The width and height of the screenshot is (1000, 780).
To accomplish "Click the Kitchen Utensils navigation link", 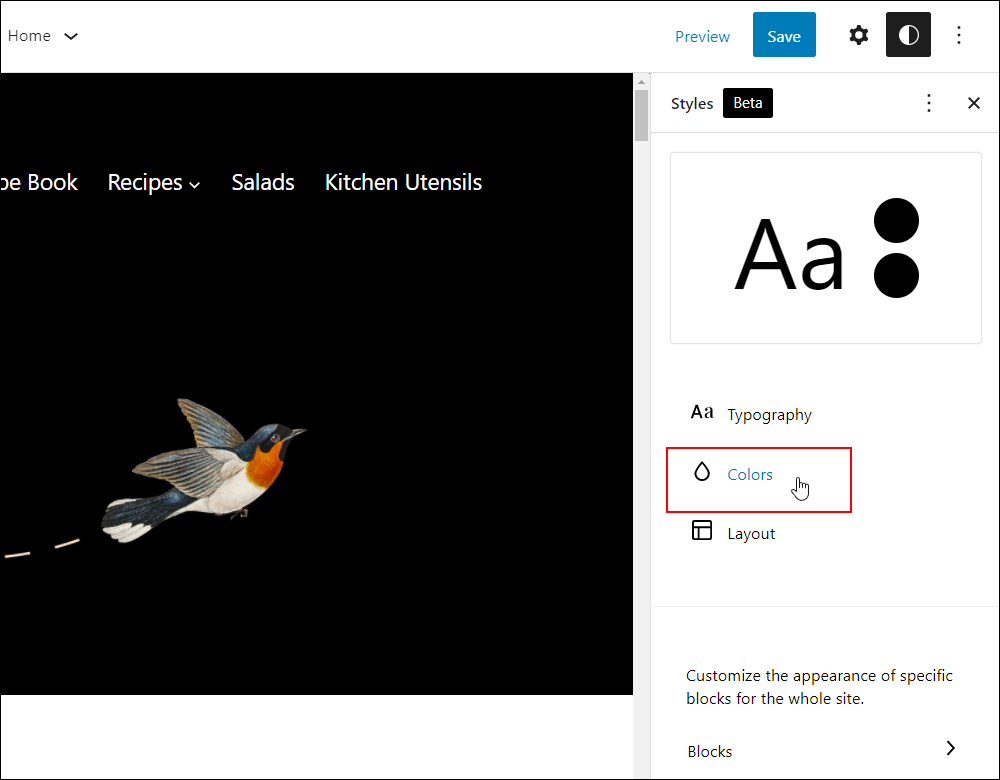I will 403,182.
